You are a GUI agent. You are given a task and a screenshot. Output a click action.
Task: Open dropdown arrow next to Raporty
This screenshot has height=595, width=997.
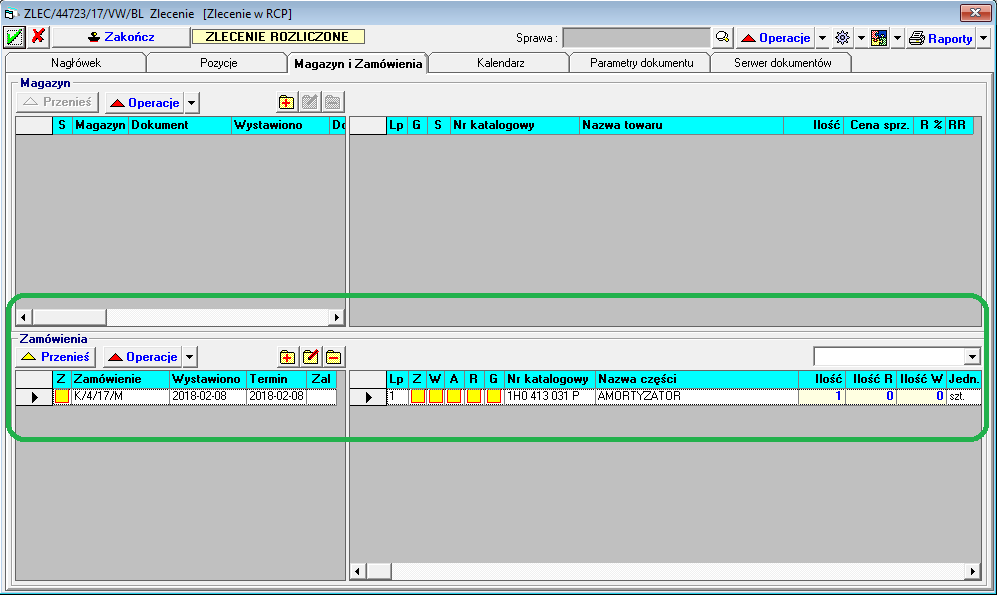[x=984, y=38]
